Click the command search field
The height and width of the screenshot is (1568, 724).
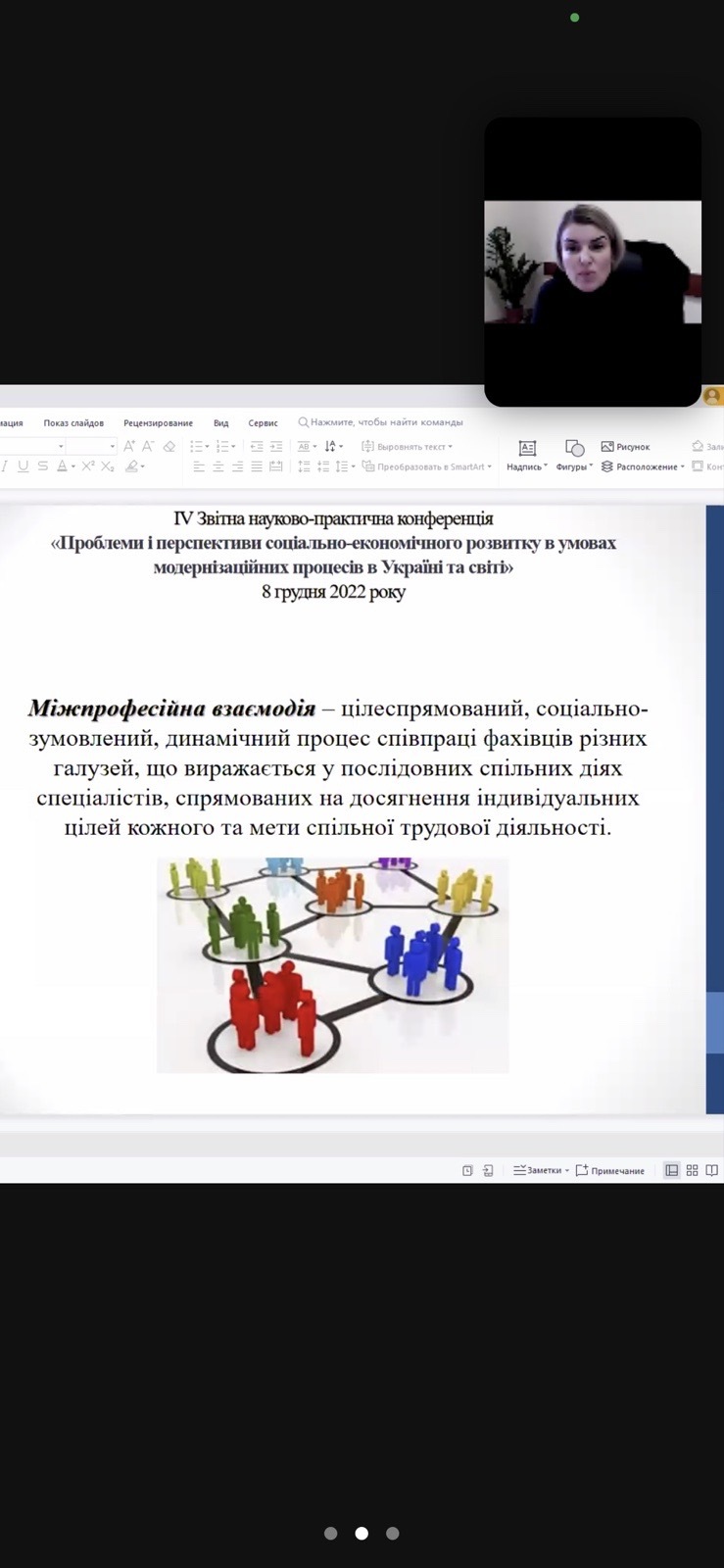click(386, 422)
